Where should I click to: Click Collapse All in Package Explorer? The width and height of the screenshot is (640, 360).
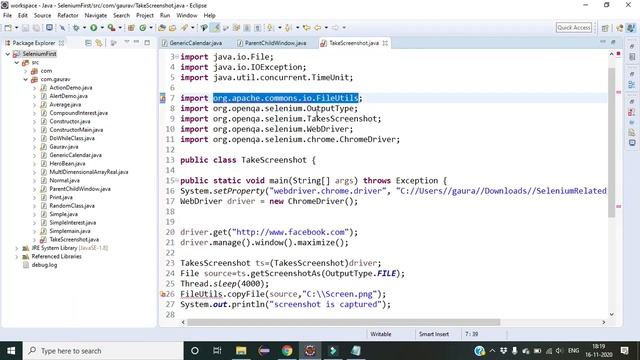(x=88, y=43)
